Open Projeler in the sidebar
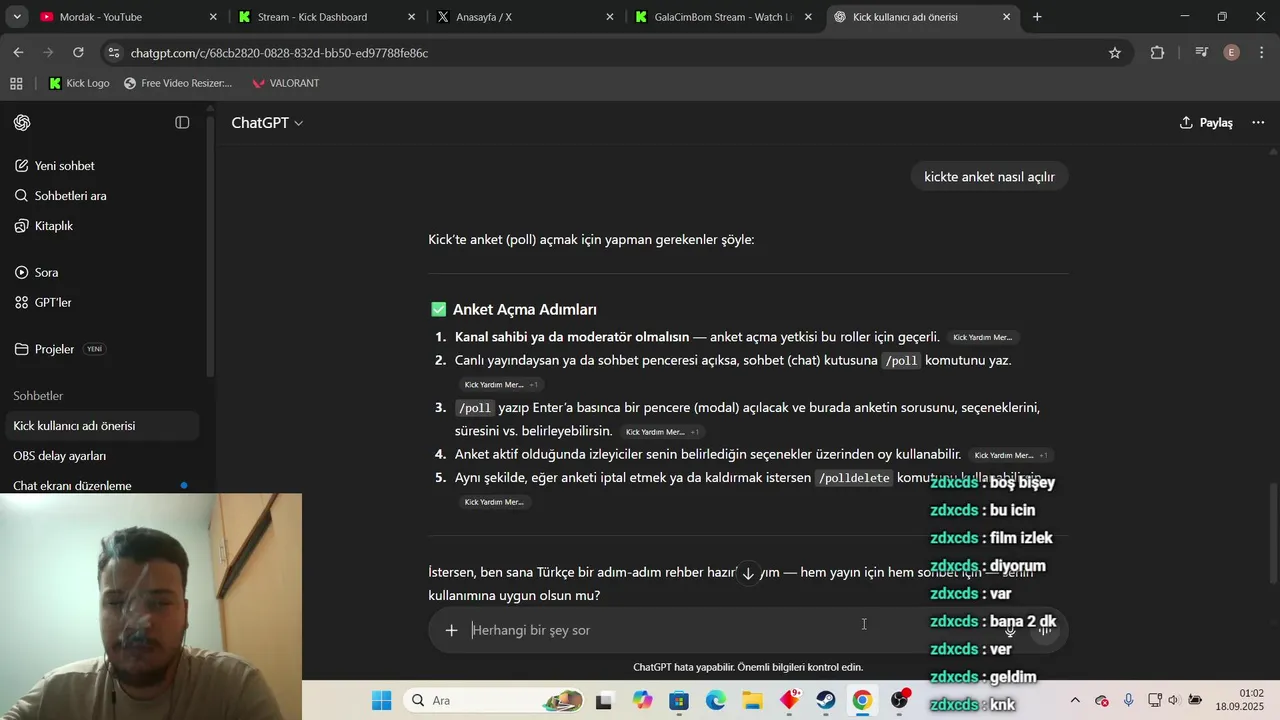 [x=55, y=349]
